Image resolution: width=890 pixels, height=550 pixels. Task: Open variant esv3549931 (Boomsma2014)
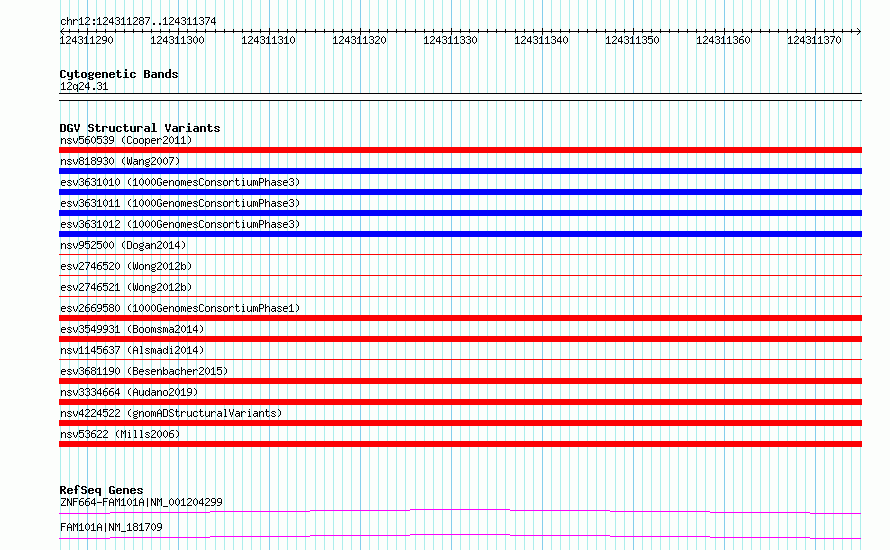132,329
